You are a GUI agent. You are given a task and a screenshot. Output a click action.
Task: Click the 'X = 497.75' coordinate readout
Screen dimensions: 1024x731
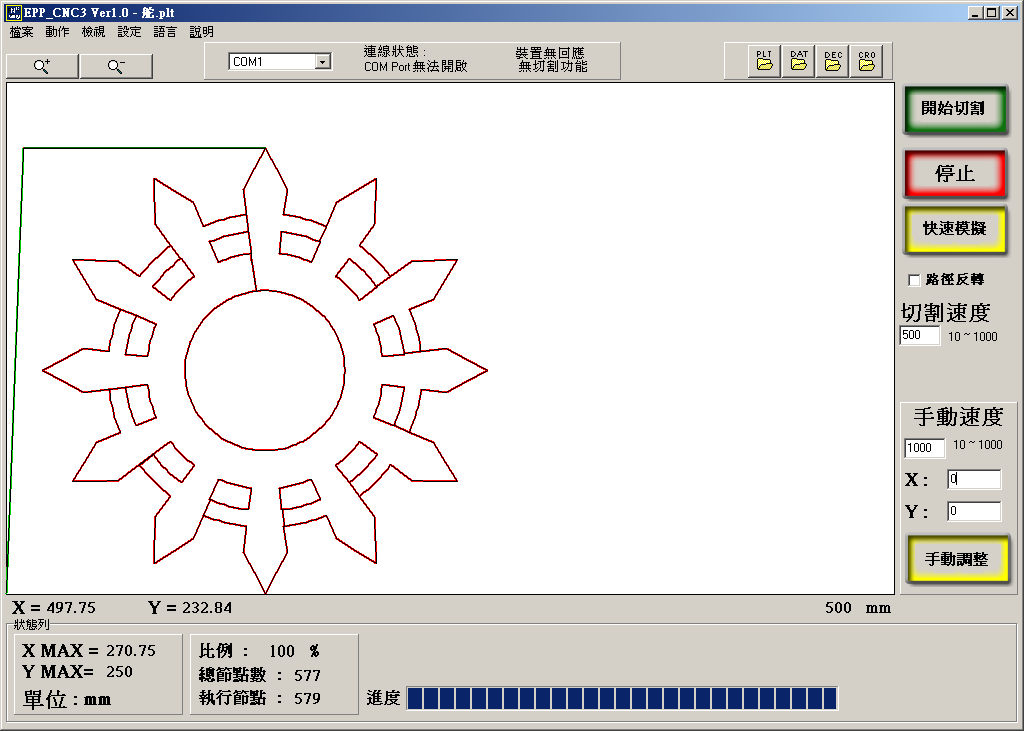tap(54, 608)
